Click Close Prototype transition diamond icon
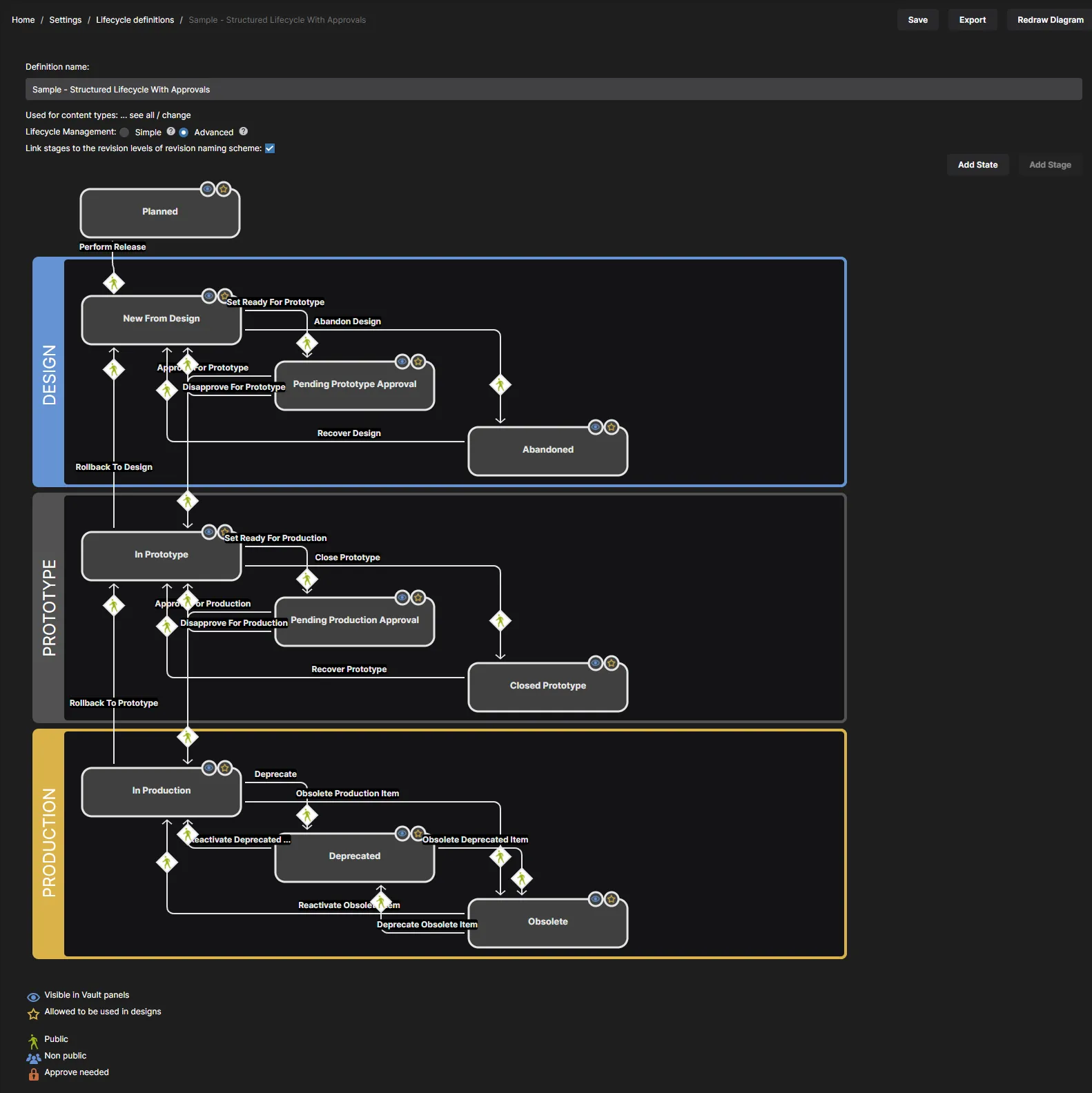1092x1093 pixels. pos(500,621)
